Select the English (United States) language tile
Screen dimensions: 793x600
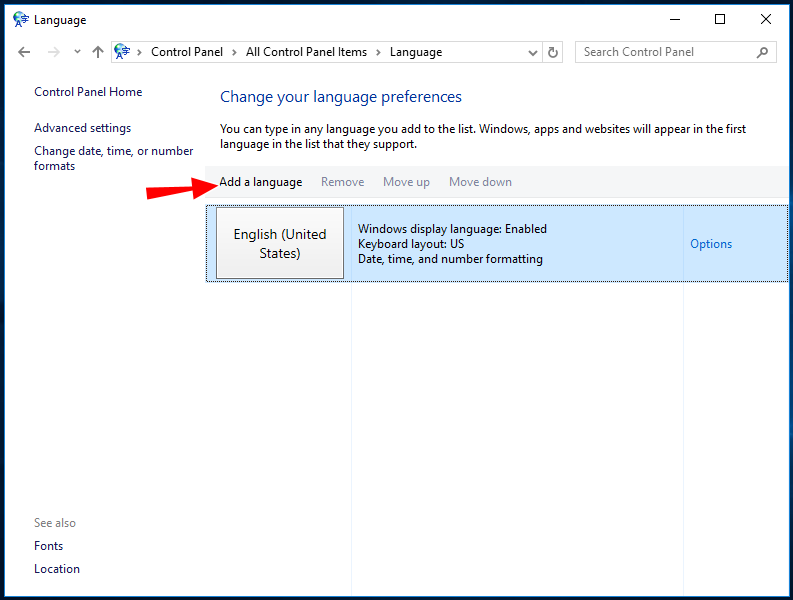tap(280, 243)
